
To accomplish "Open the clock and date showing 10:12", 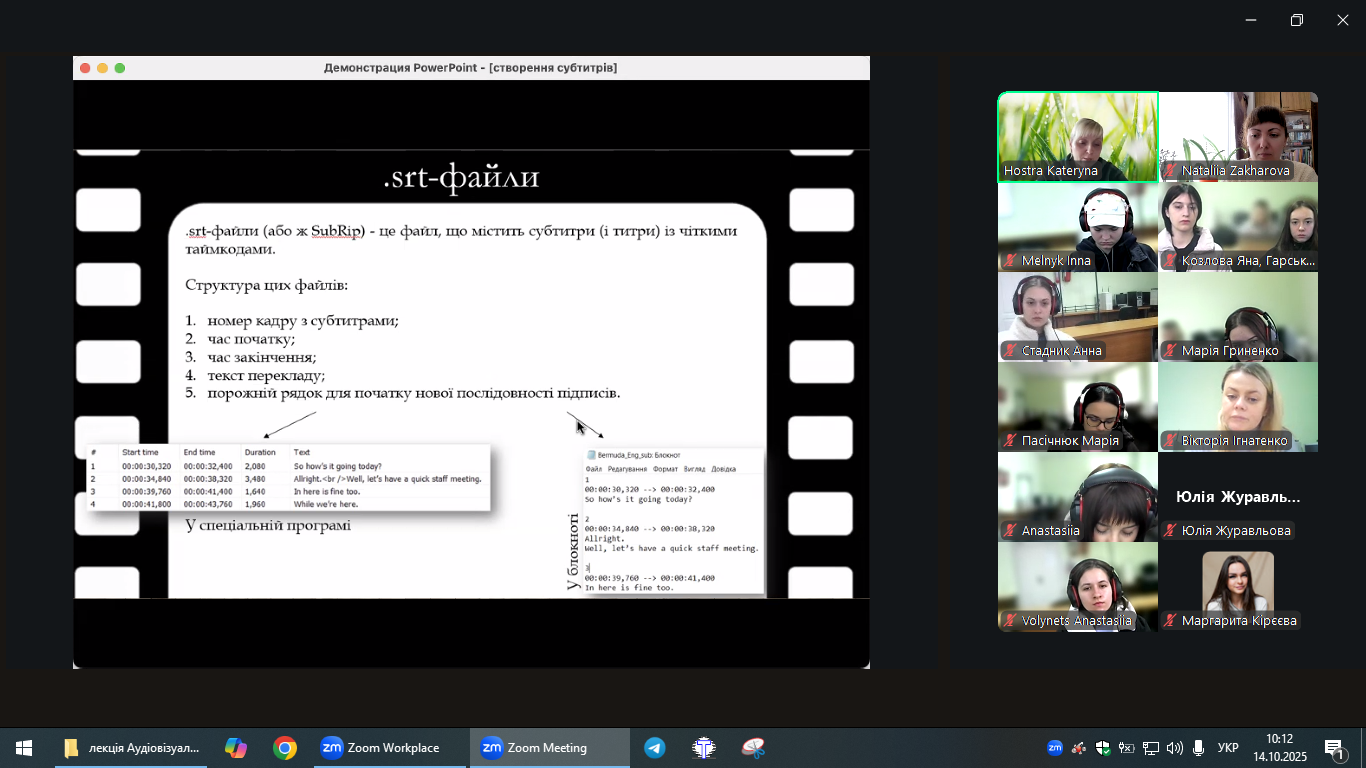I will [x=1279, y=748].
